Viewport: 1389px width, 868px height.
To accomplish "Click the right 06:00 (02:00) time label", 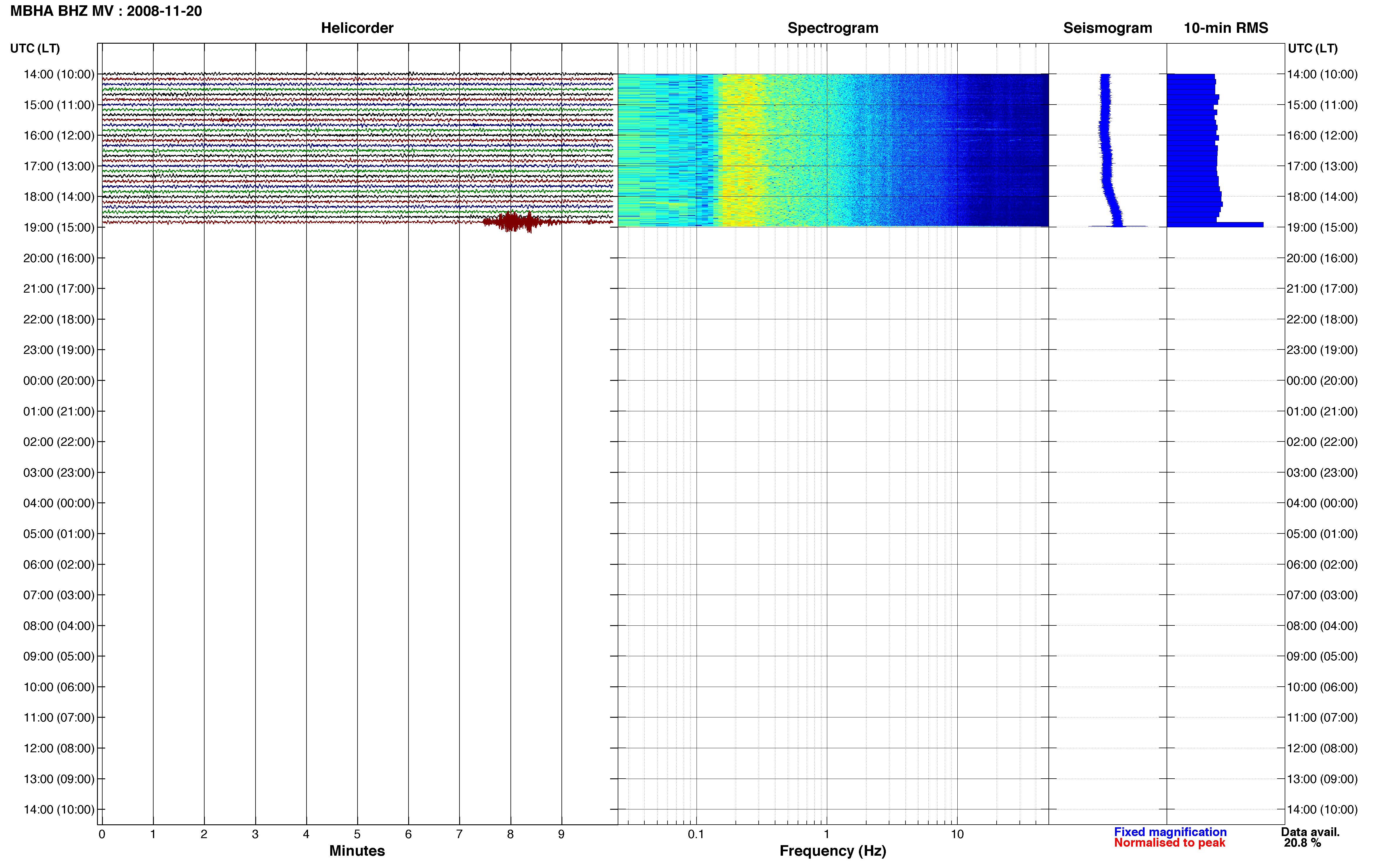I will [1322, 564].
